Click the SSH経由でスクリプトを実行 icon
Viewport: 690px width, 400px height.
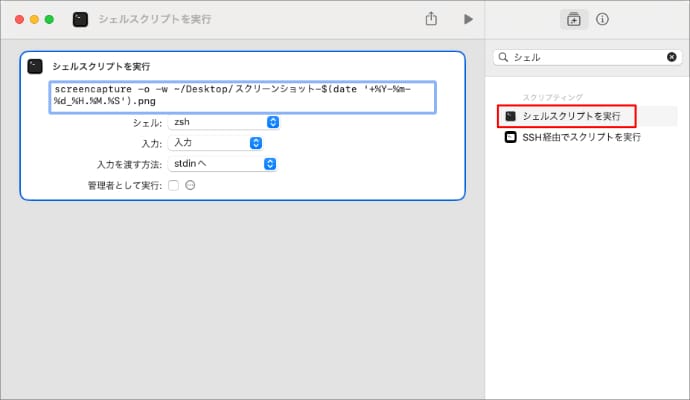click(511, 137)
